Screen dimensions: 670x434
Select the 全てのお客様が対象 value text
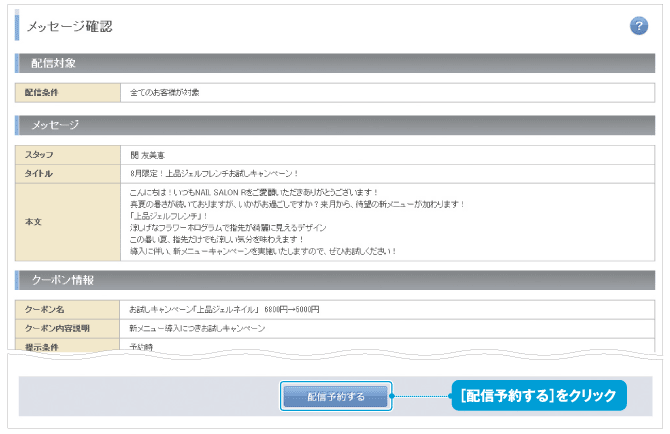165,93
